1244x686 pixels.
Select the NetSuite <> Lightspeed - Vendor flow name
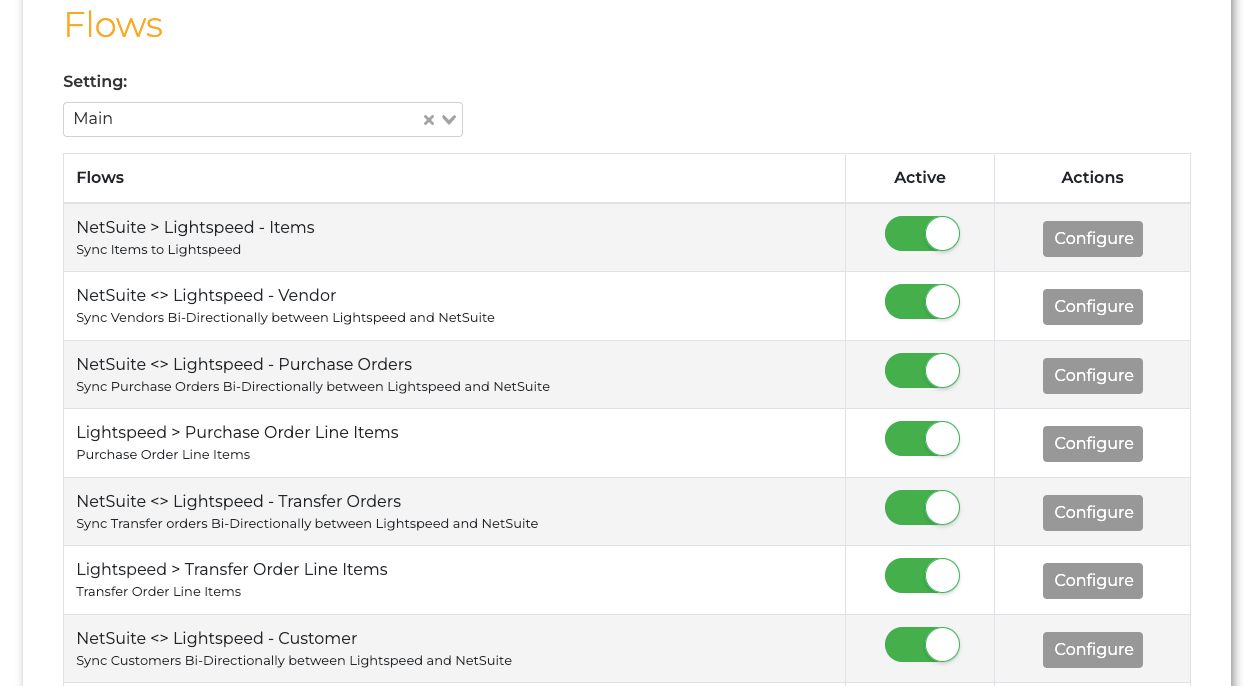click(206, 296)
